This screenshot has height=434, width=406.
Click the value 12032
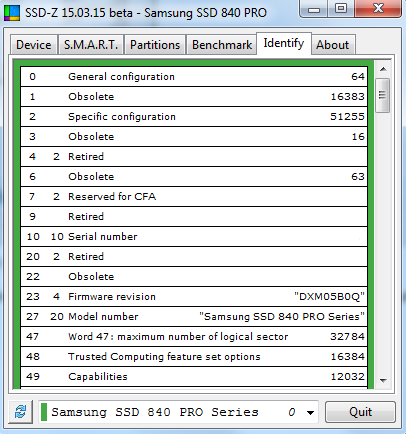[348, 377]
